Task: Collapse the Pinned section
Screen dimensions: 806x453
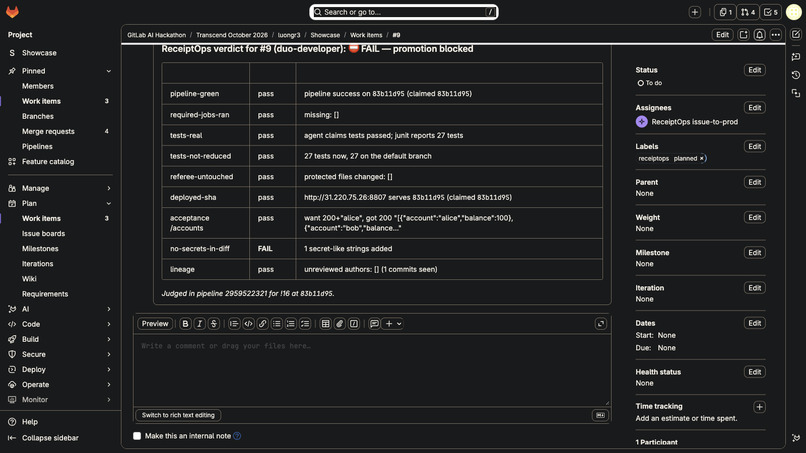Action: [108, 71]
